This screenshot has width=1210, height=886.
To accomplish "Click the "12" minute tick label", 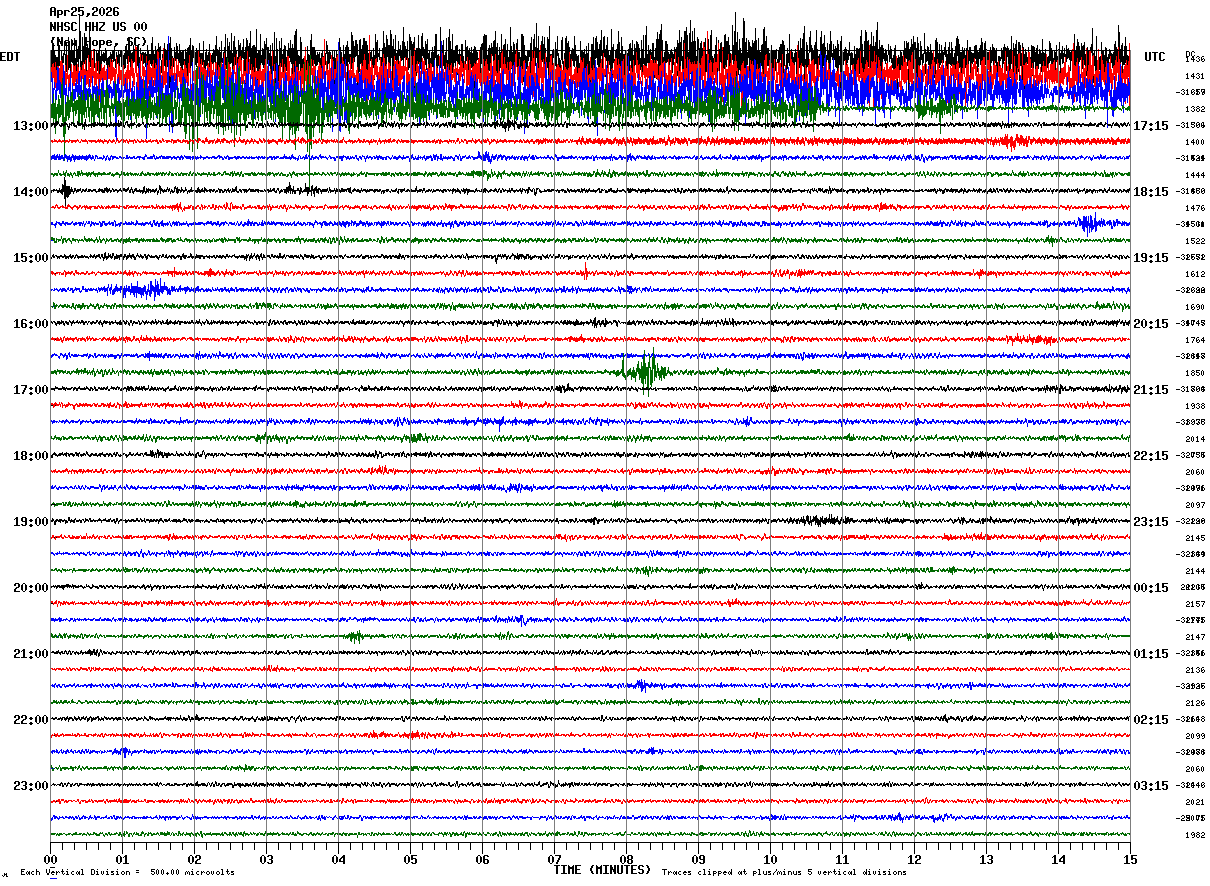I will tap(914, 860).
